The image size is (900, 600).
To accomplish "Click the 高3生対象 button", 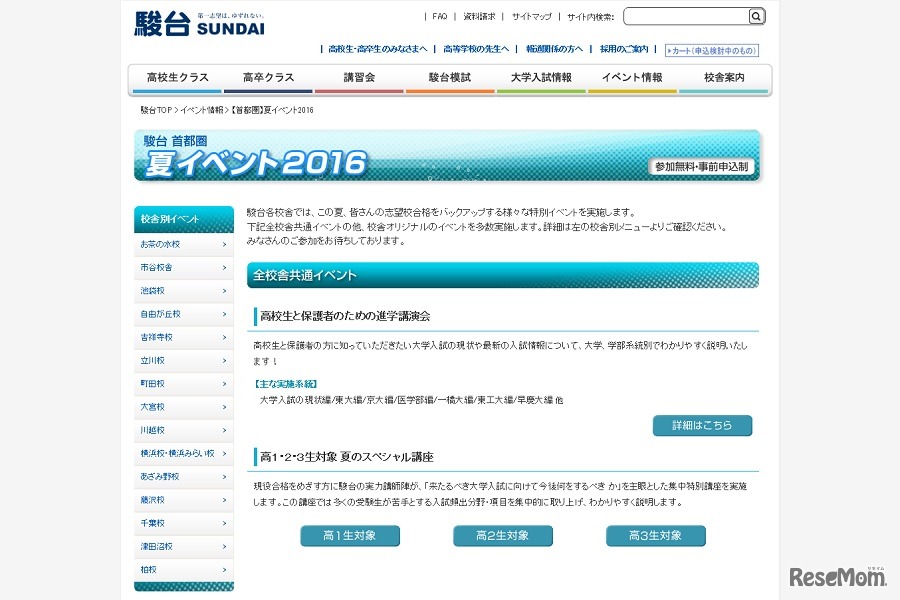I will 655,536.
